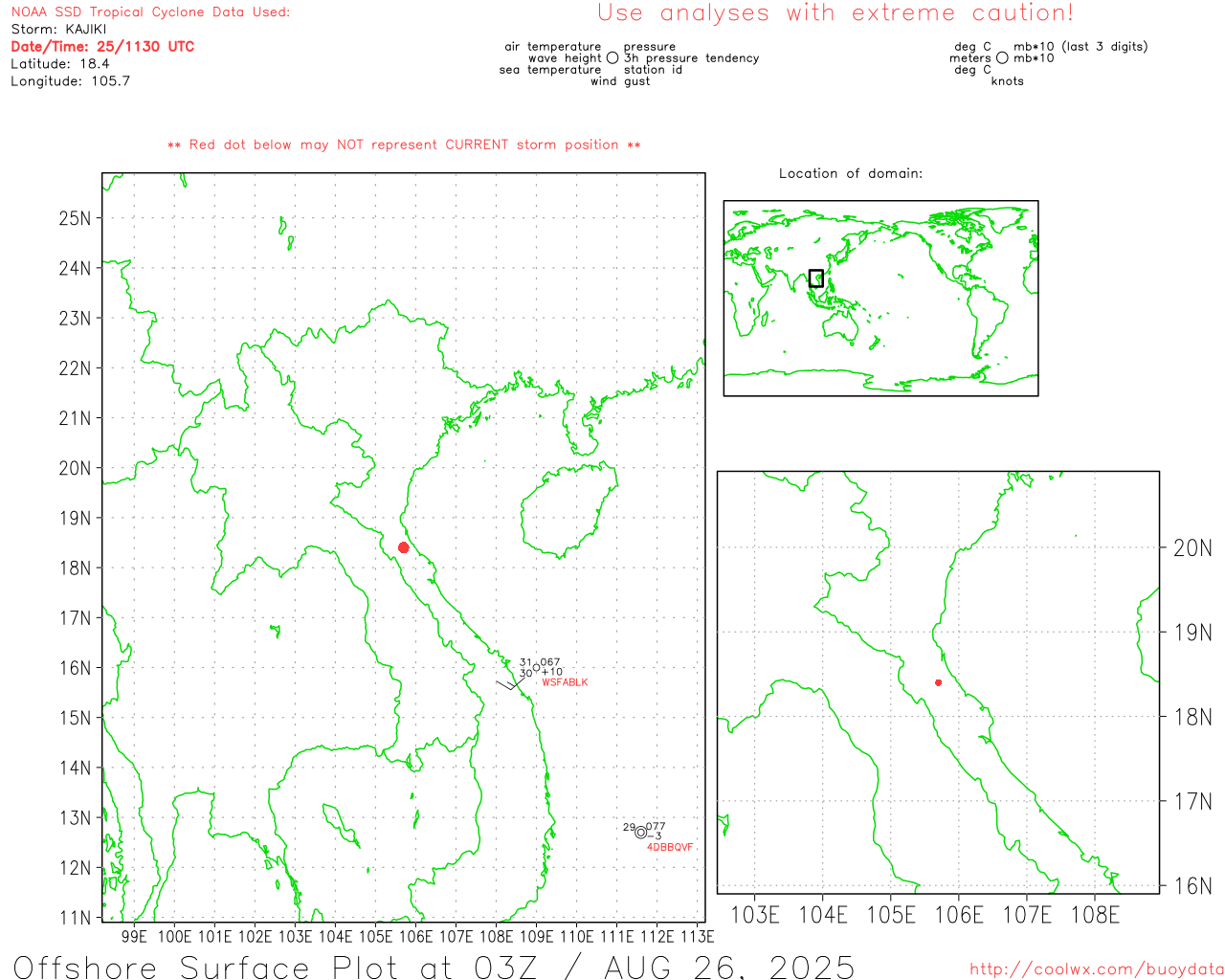Click the 99E longitude label on main map
1225x980 pixels.
coord(135,936)
